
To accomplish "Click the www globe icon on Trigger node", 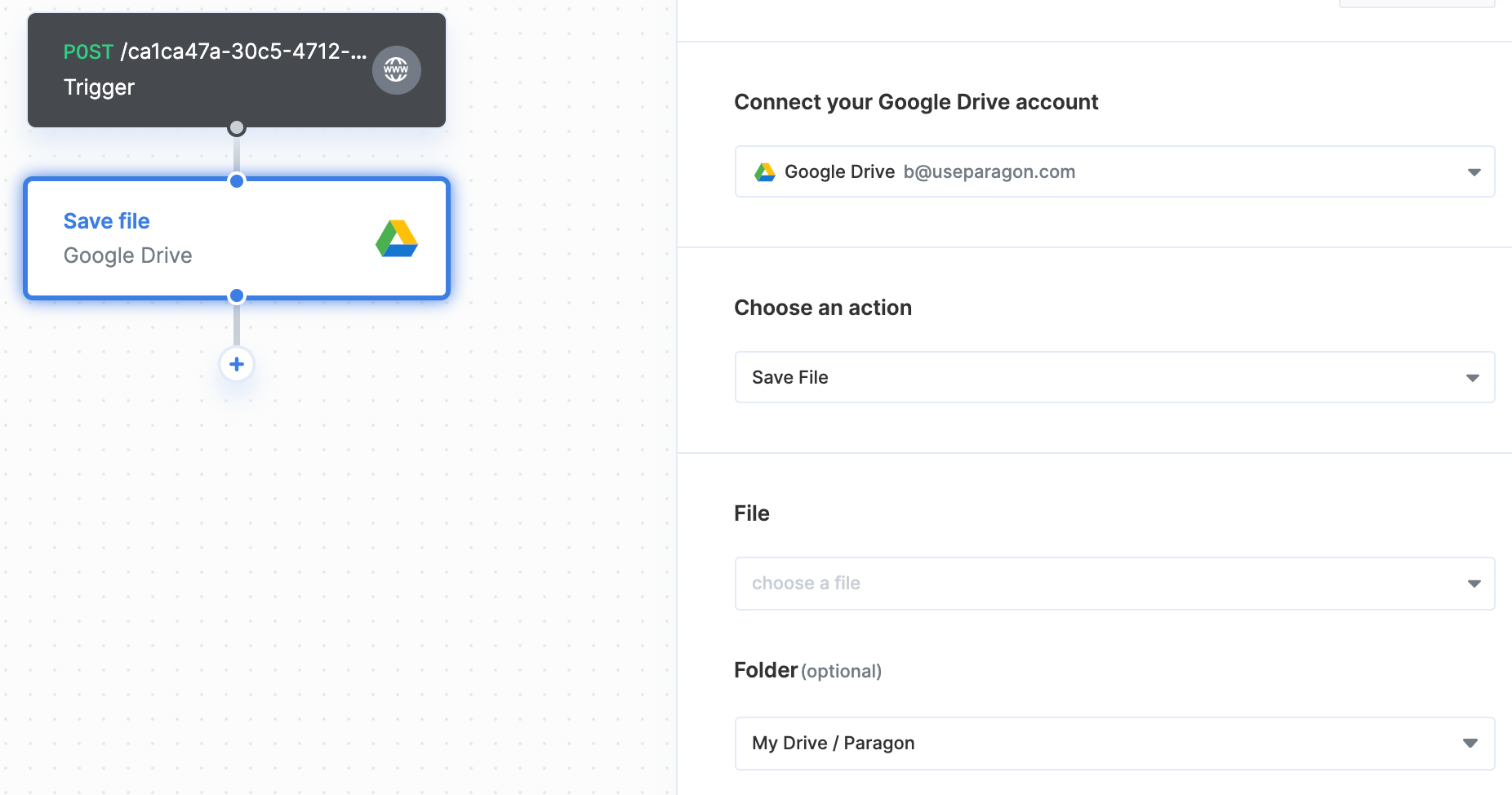I will [x=397, y=70].
